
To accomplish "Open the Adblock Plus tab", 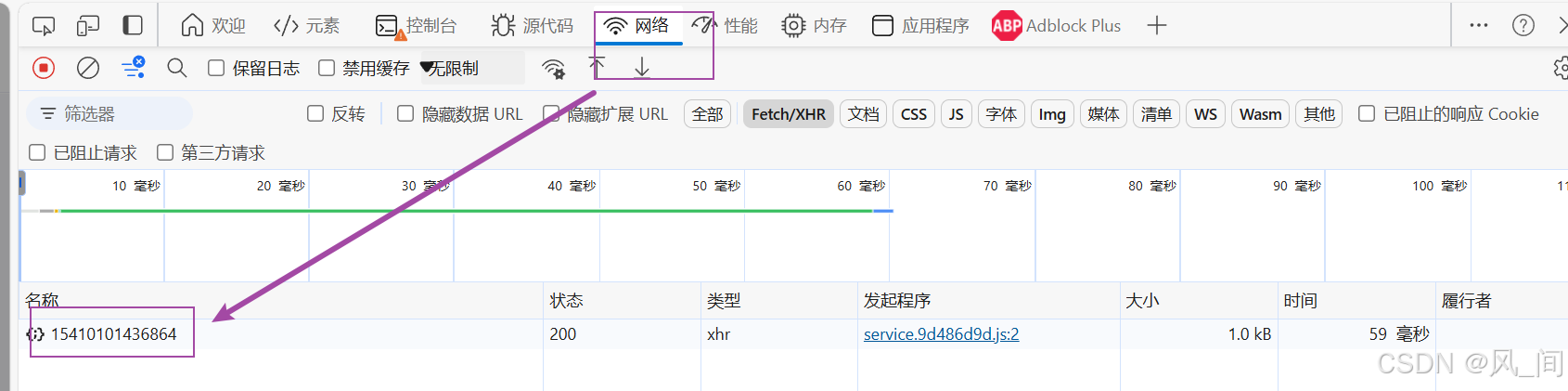I will pyautogui.click(x=1057, y=25).
